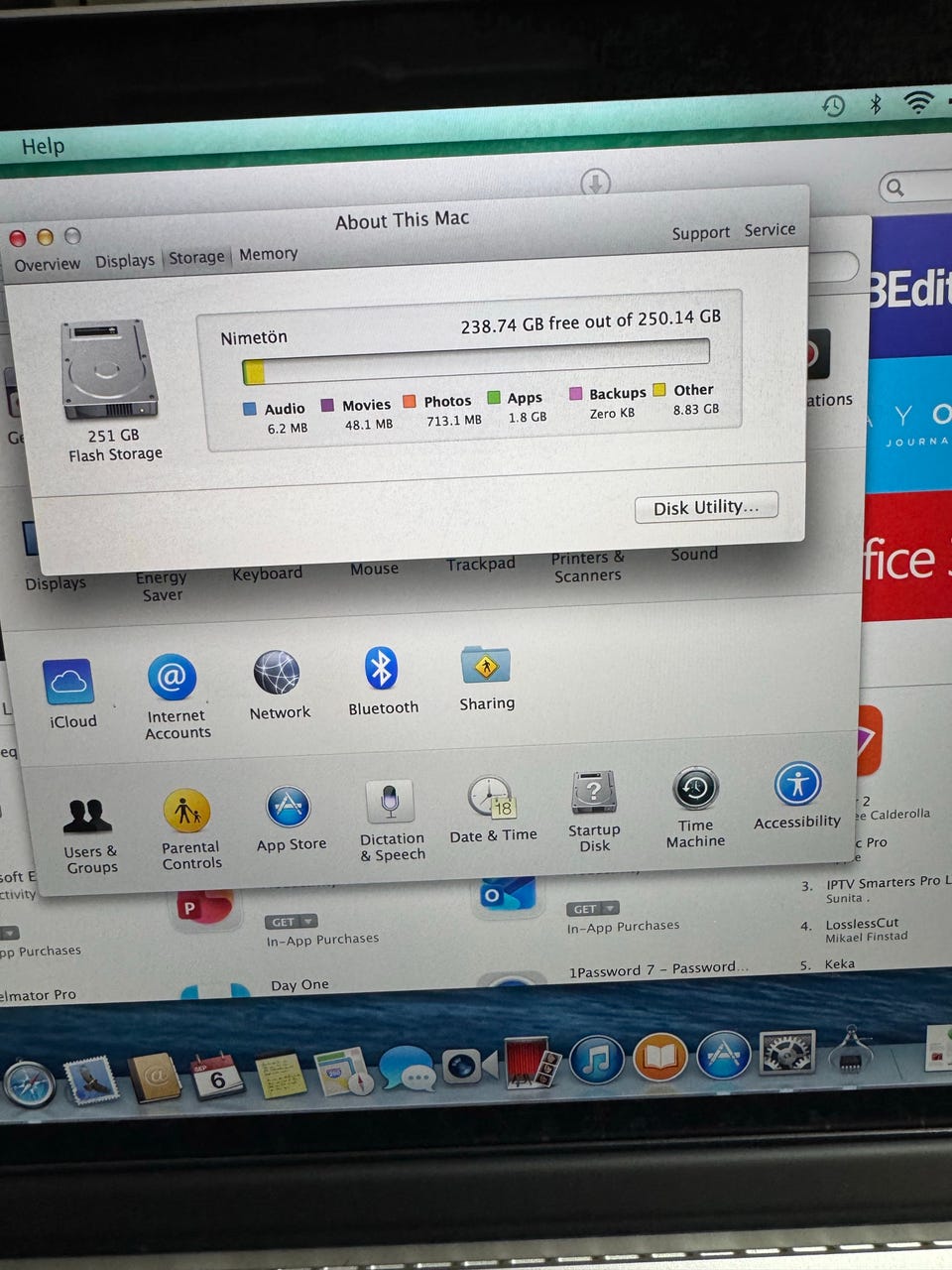Screen dimensions: 952x1270
Task: Open iBooks from the Dock
Action: pos(660,1058)
